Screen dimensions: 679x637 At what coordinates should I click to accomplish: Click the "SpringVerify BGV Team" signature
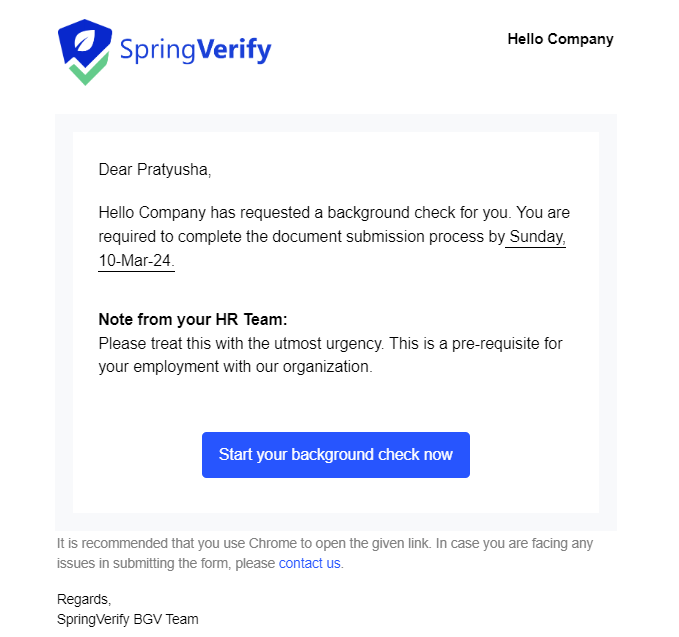[x=127, y=619]
